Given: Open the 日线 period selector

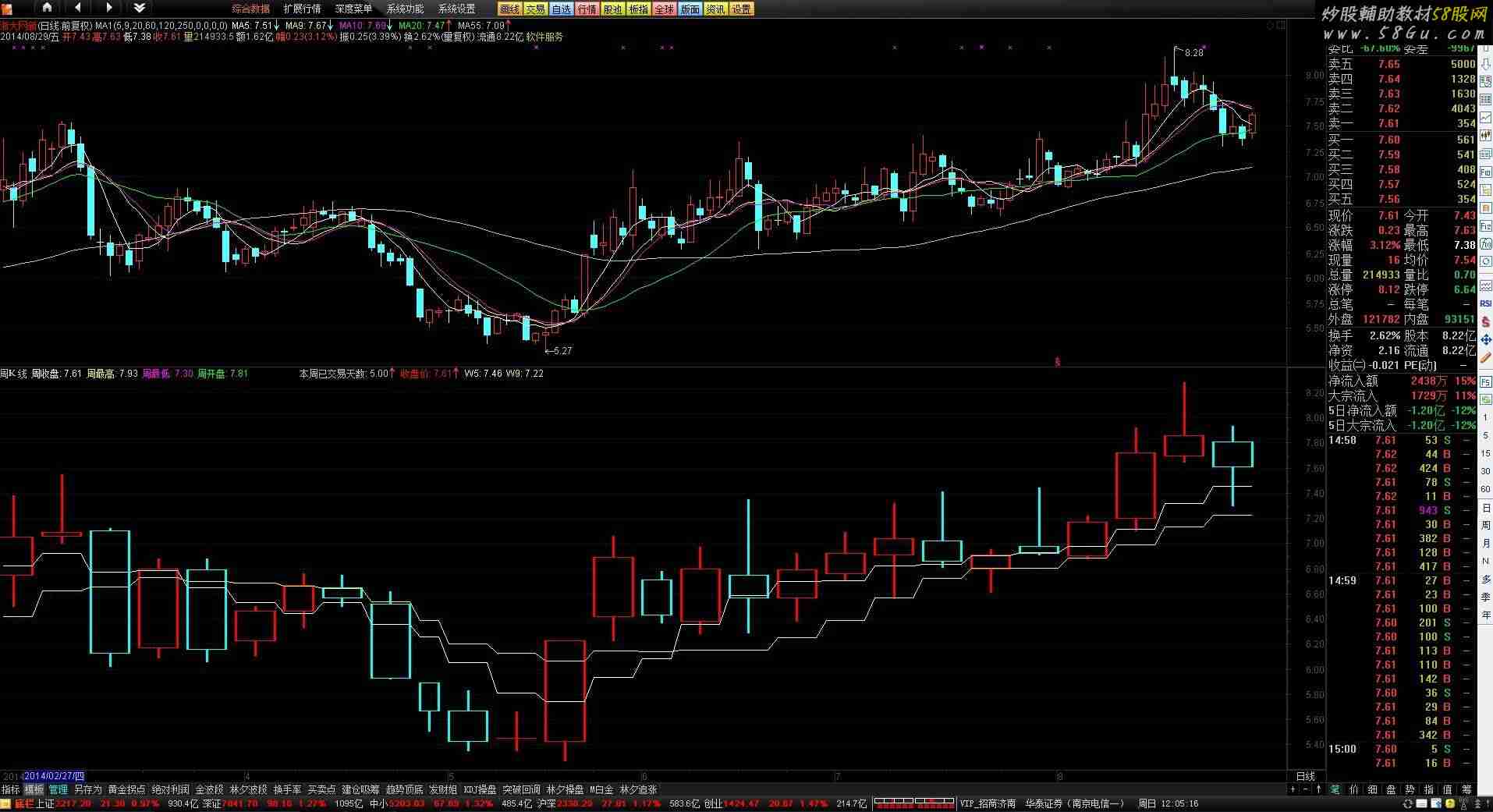Looking at the screenshot, I should pos(1305,776).
